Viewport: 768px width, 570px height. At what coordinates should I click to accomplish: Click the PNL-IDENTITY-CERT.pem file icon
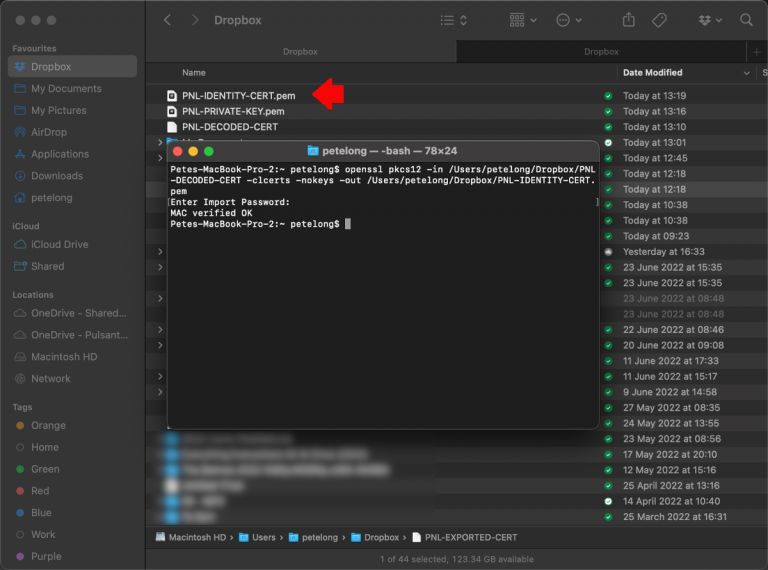point(172,95)
